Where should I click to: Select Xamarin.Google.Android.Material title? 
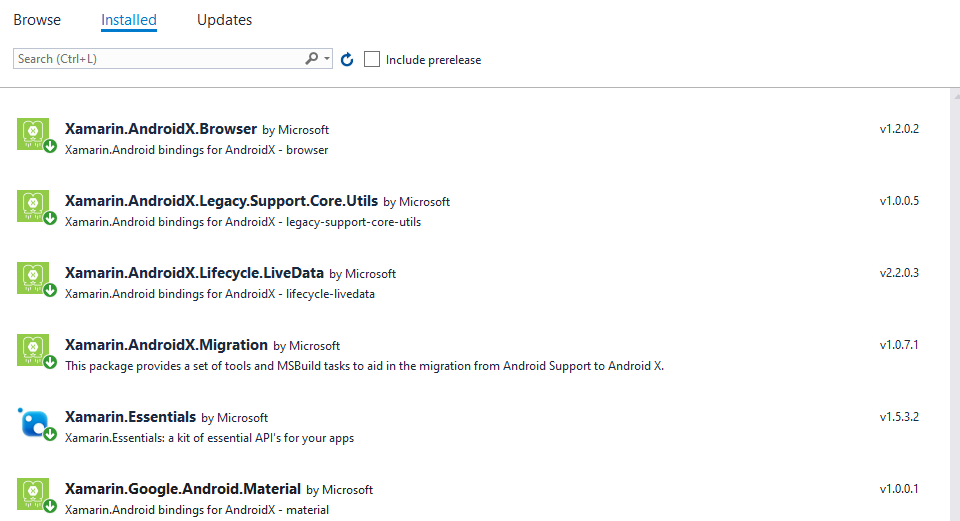pos(183,489)
